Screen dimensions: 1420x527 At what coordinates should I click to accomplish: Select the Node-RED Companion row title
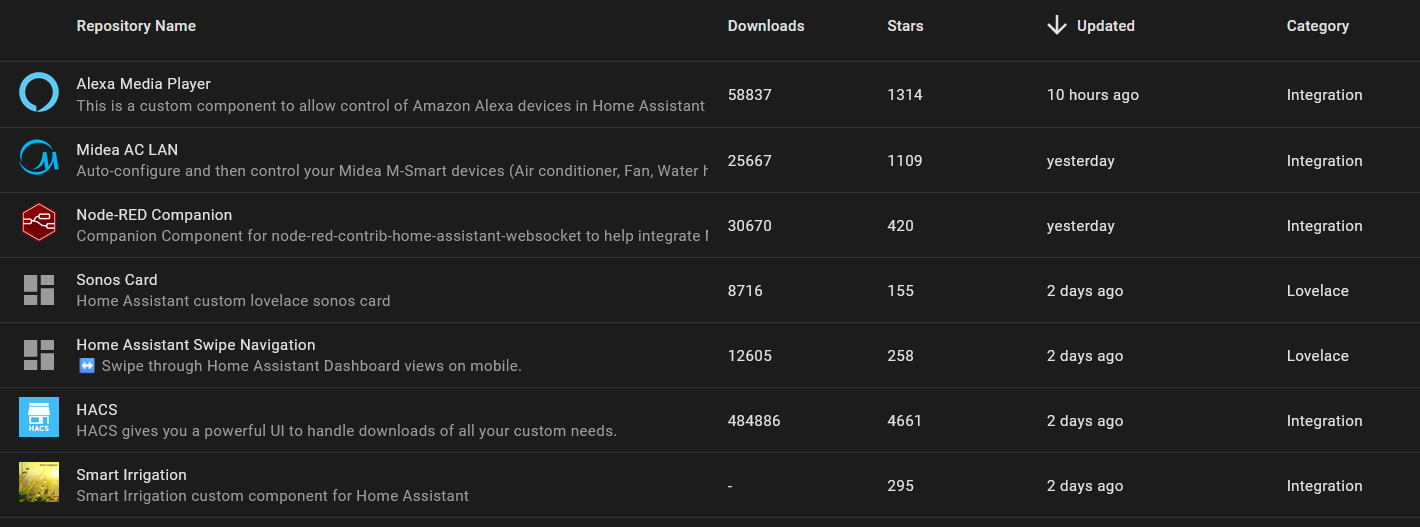pyautogui.click(x=154, y=215)
